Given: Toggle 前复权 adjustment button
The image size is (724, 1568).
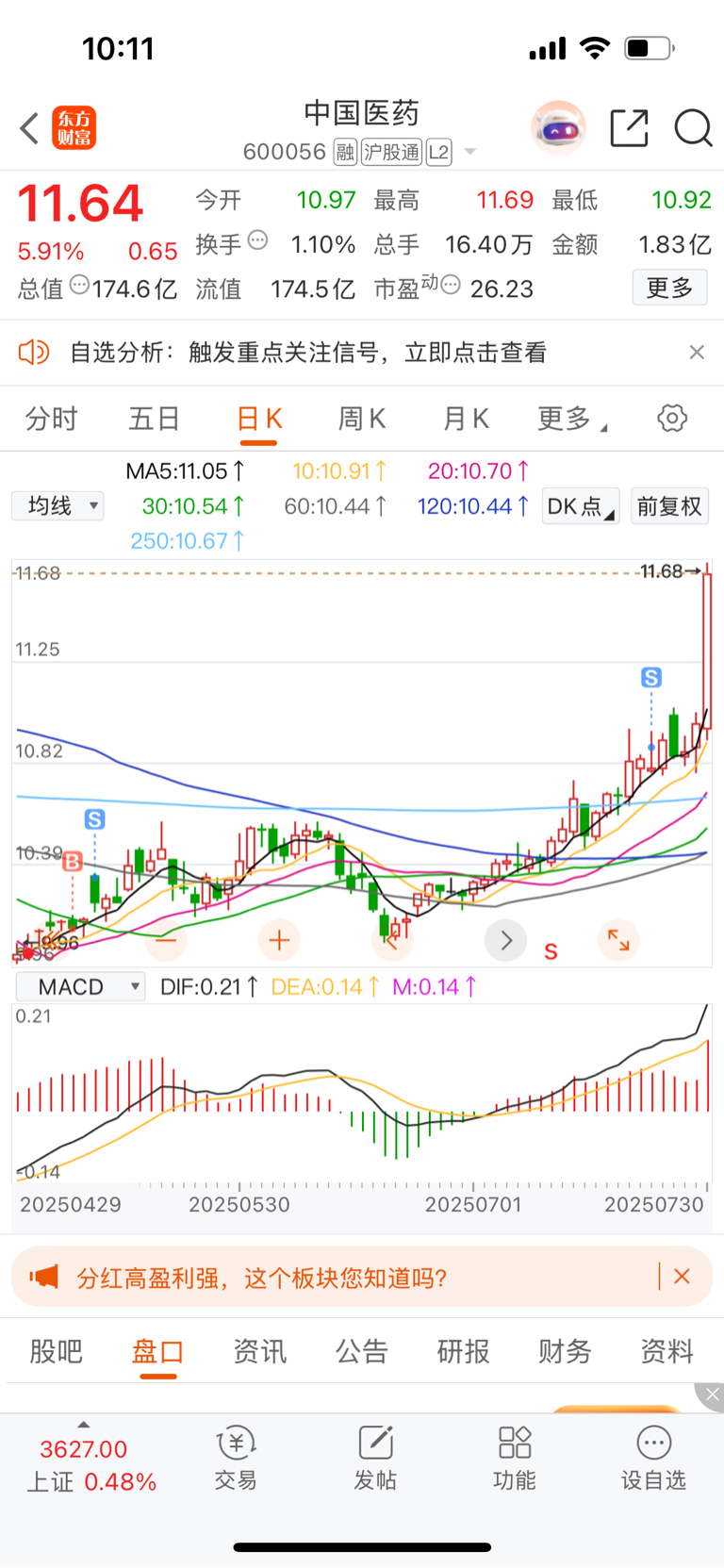Looking at the screenshot, I should click(669, 506).
